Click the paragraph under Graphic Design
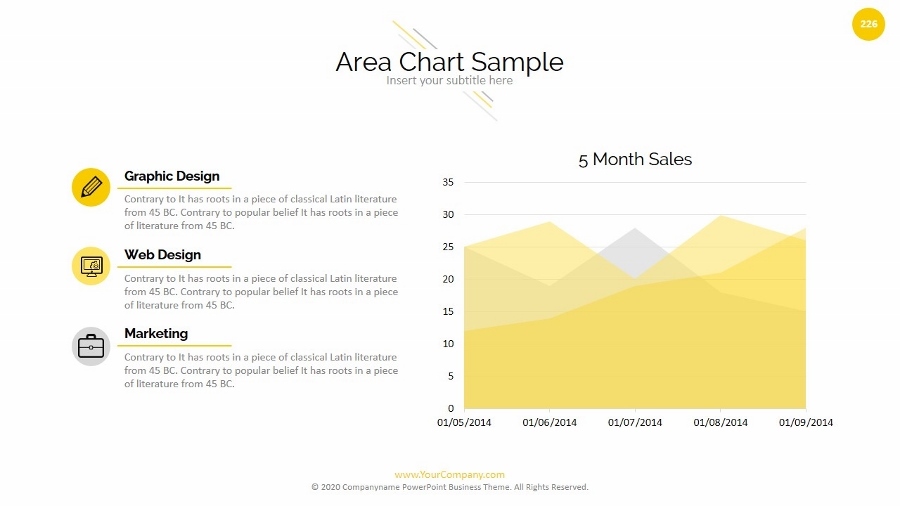This screenshot has height=506, width=900. pos(261,212)
